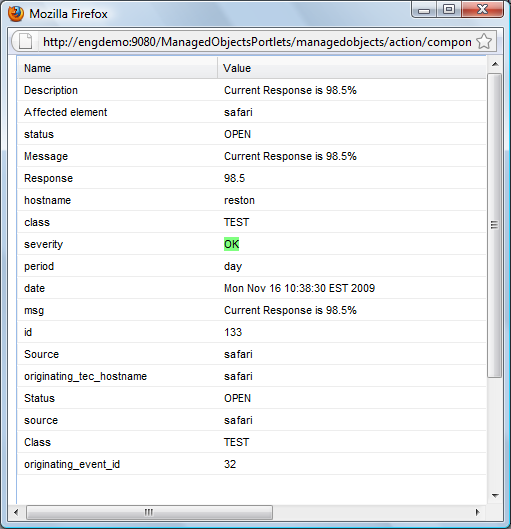Click the TEST value in lowercase class row

pos(236,222)
